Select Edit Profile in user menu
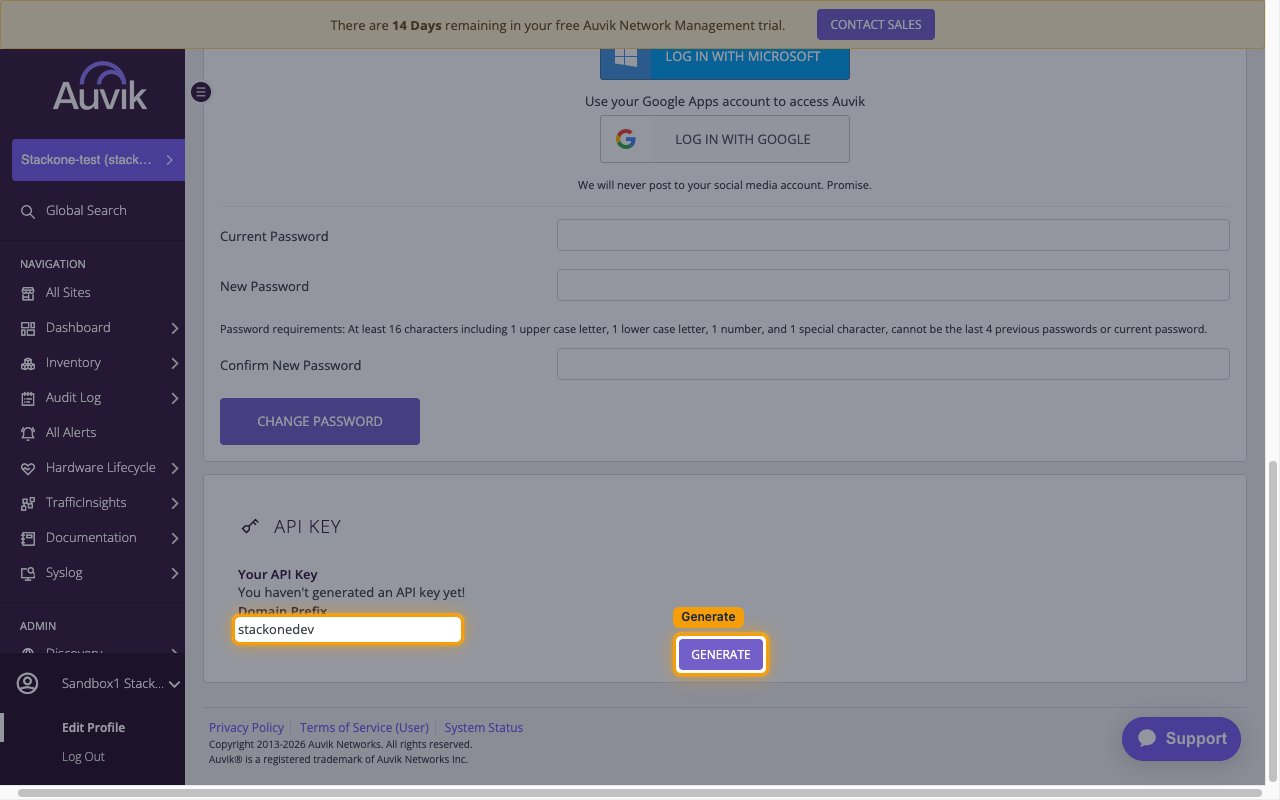The image size is (1280, 800). [93, 727]
